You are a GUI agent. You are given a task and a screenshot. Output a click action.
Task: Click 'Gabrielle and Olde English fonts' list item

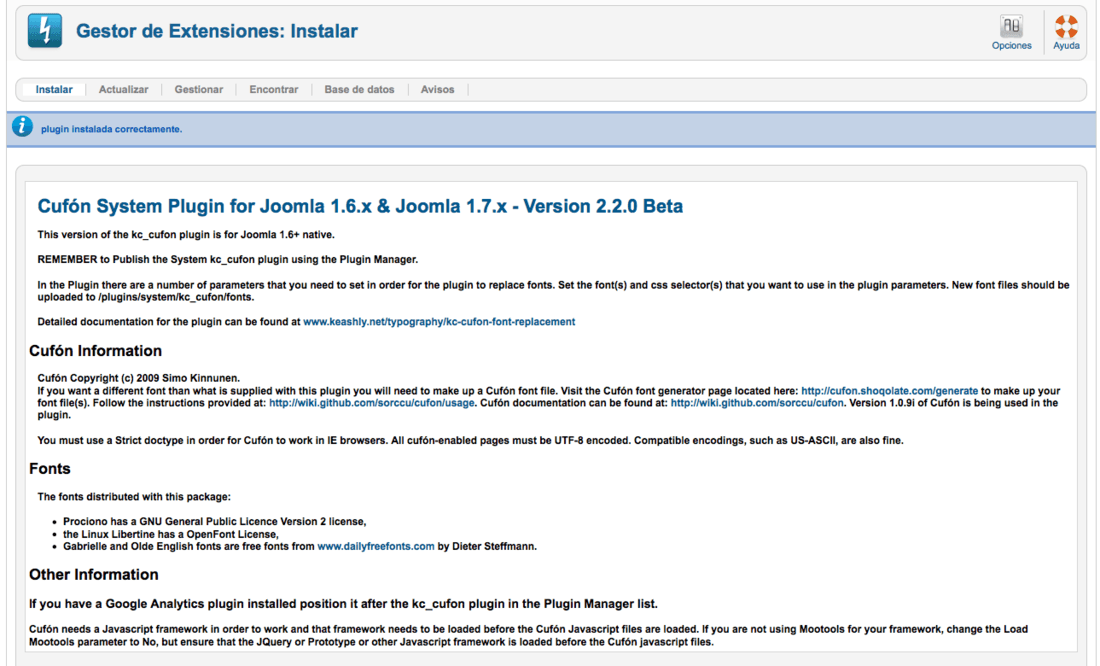tap(300, 547)
